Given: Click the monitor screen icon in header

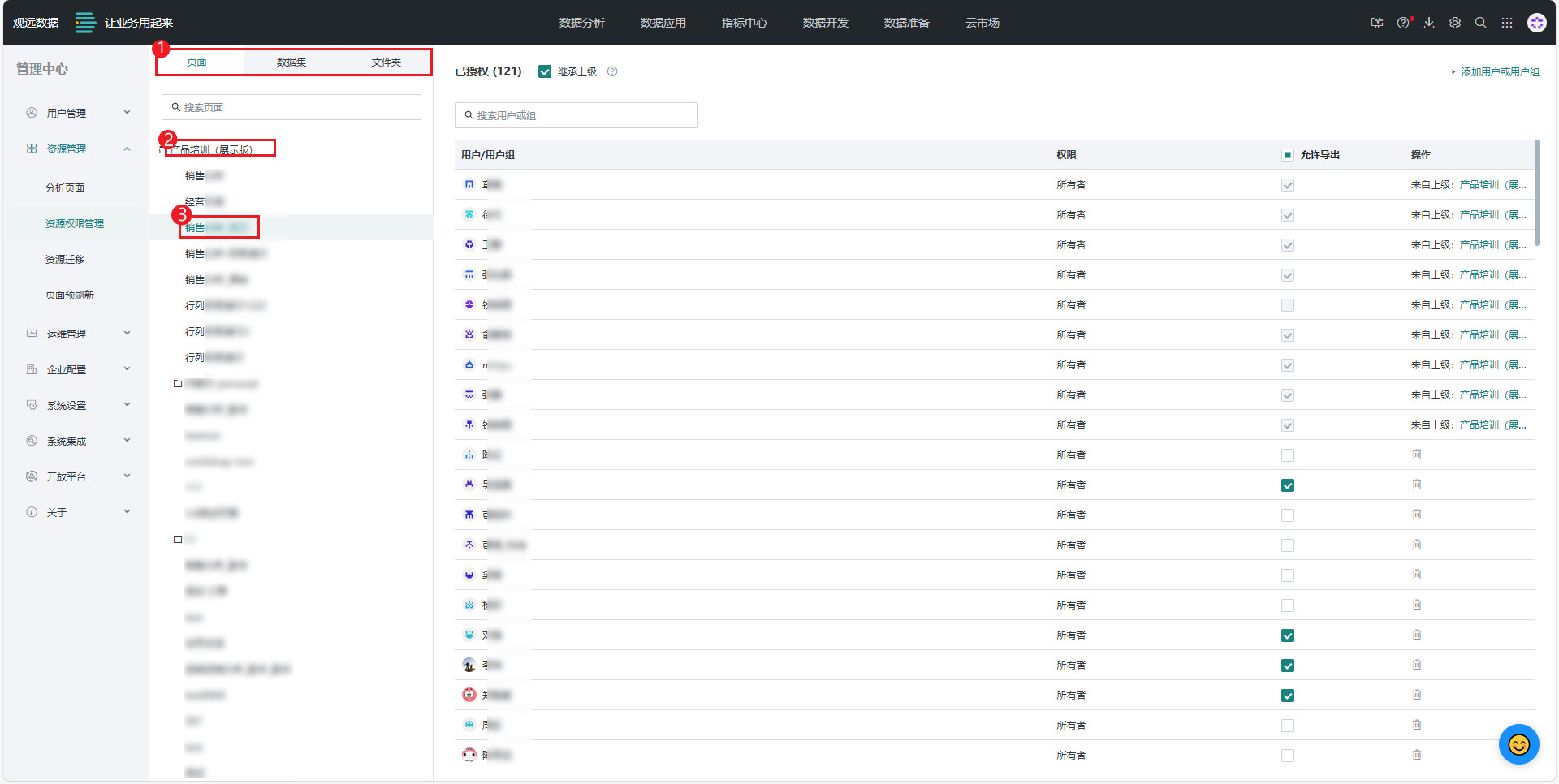Looking at the screenshot, I should point(1377,23).
